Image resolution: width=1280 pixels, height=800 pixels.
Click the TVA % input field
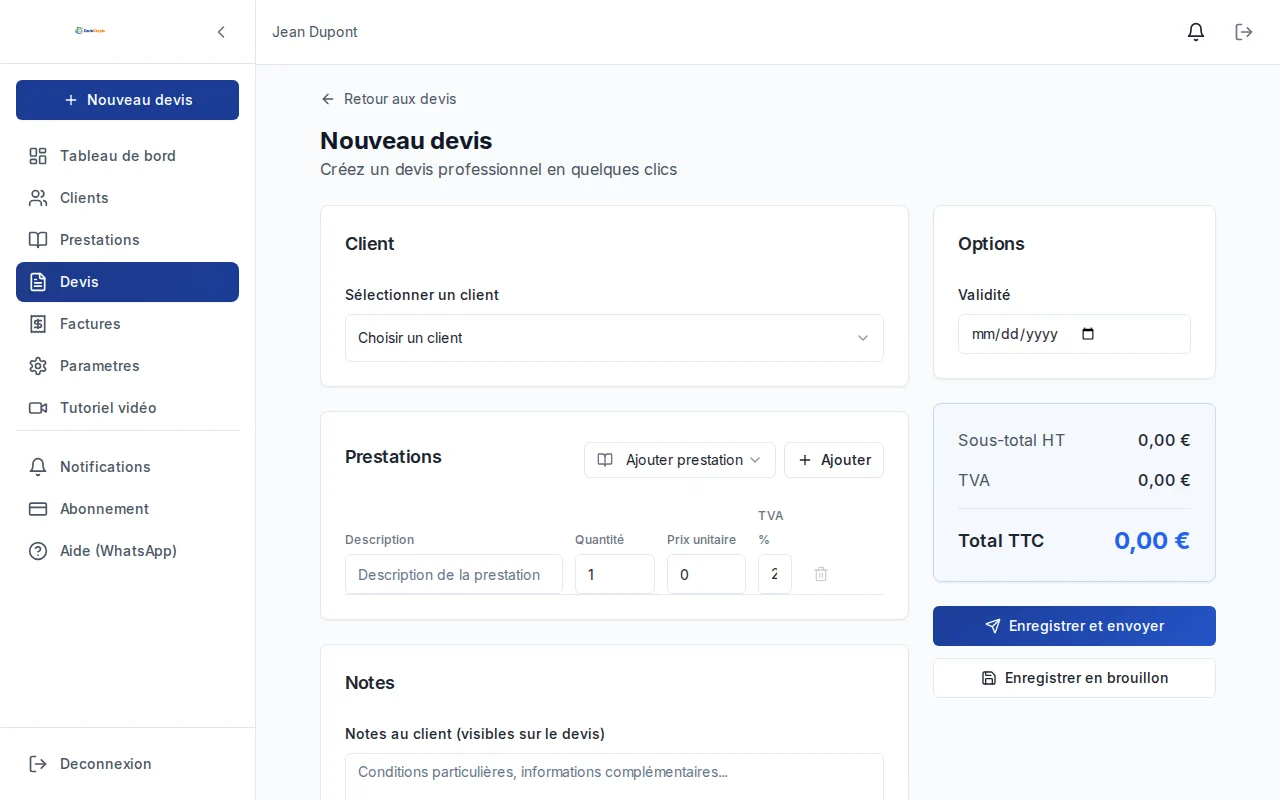pos(775,574)
